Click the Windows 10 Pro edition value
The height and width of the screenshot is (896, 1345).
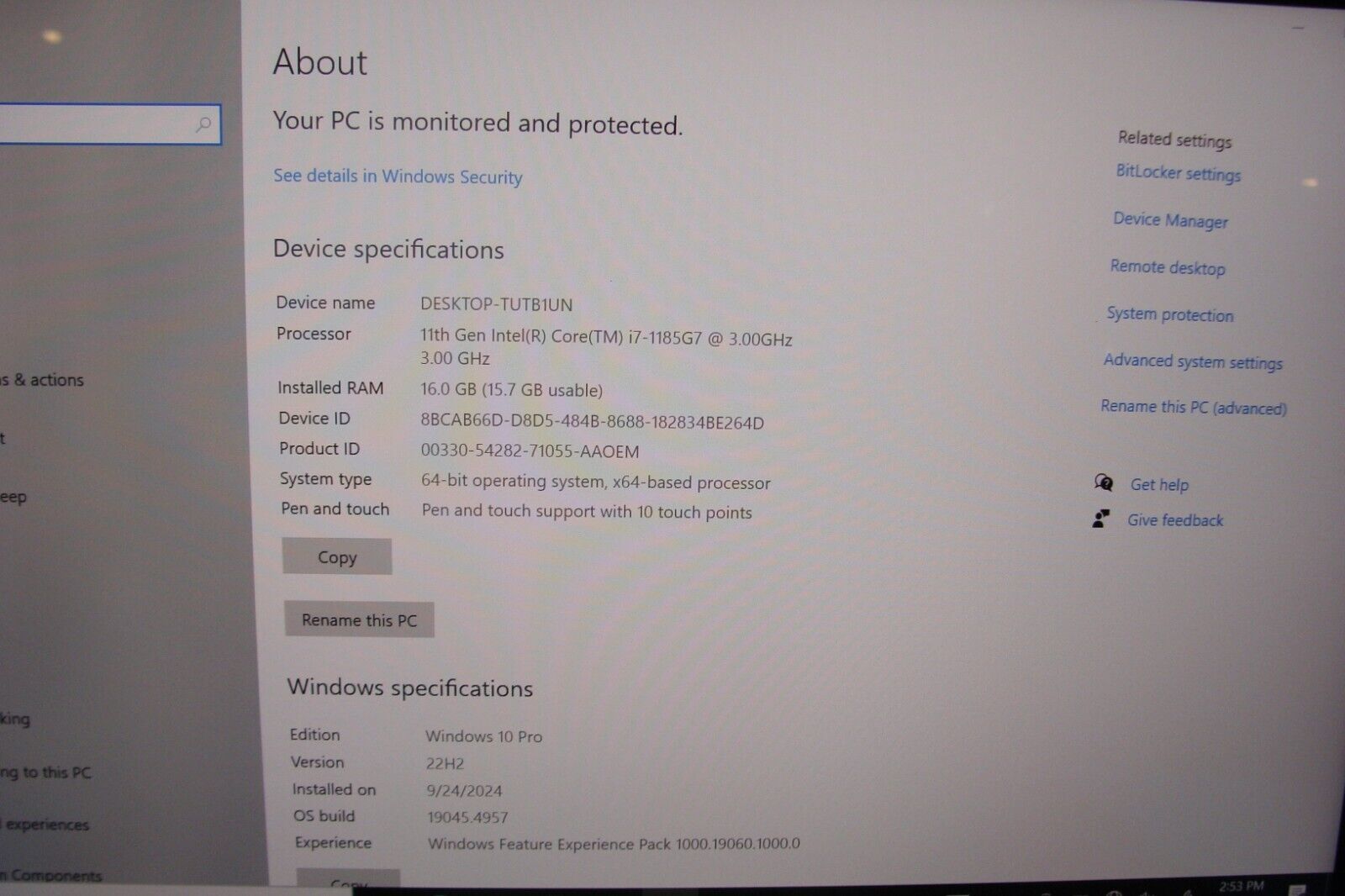[x=483, y=737]
